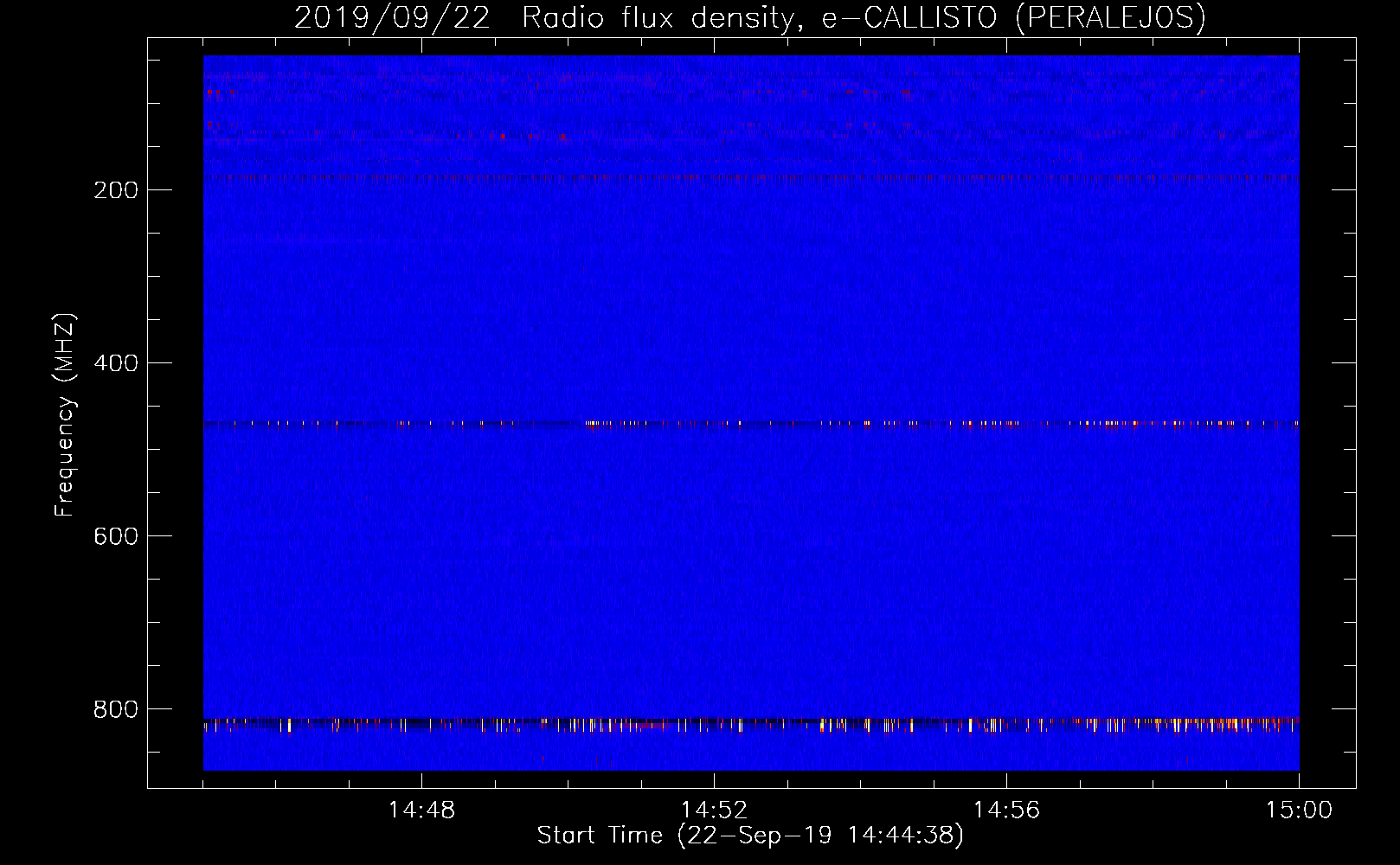Click the interference band near 470 MHz

(751, 424)
